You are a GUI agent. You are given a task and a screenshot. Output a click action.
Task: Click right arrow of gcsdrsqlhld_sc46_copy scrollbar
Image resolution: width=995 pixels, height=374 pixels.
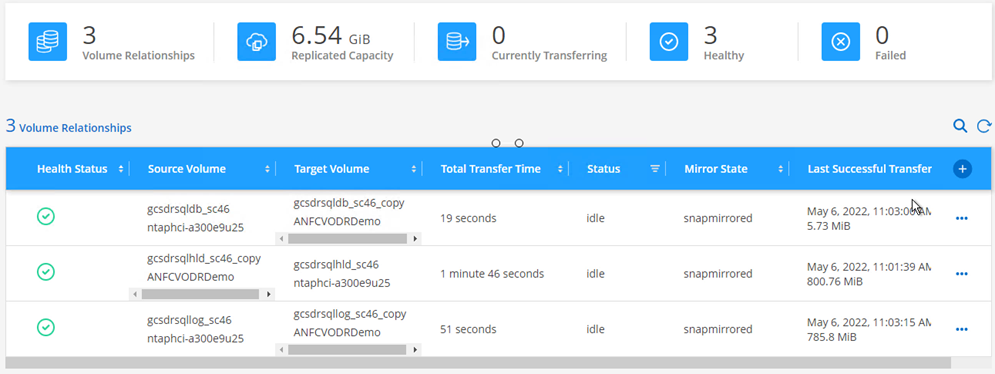(x=269, y=294)
